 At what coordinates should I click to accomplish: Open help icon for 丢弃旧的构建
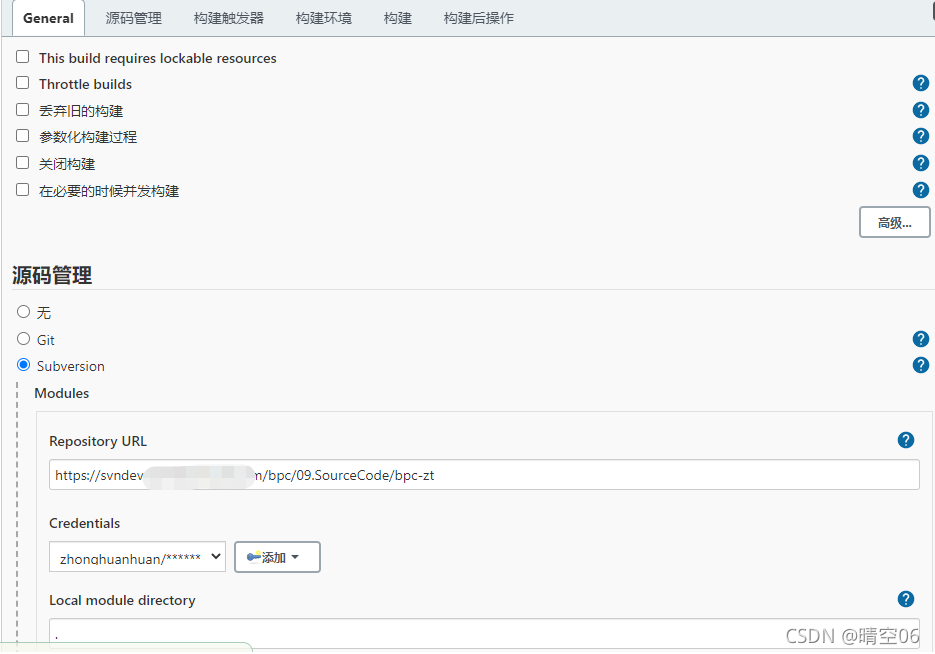coord(921,110)
